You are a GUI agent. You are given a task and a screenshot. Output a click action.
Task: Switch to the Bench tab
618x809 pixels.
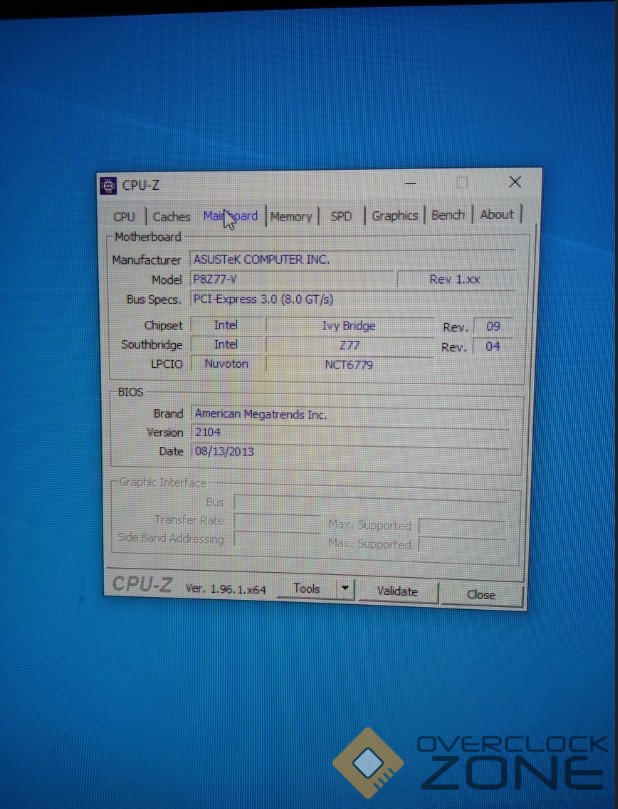448,215
